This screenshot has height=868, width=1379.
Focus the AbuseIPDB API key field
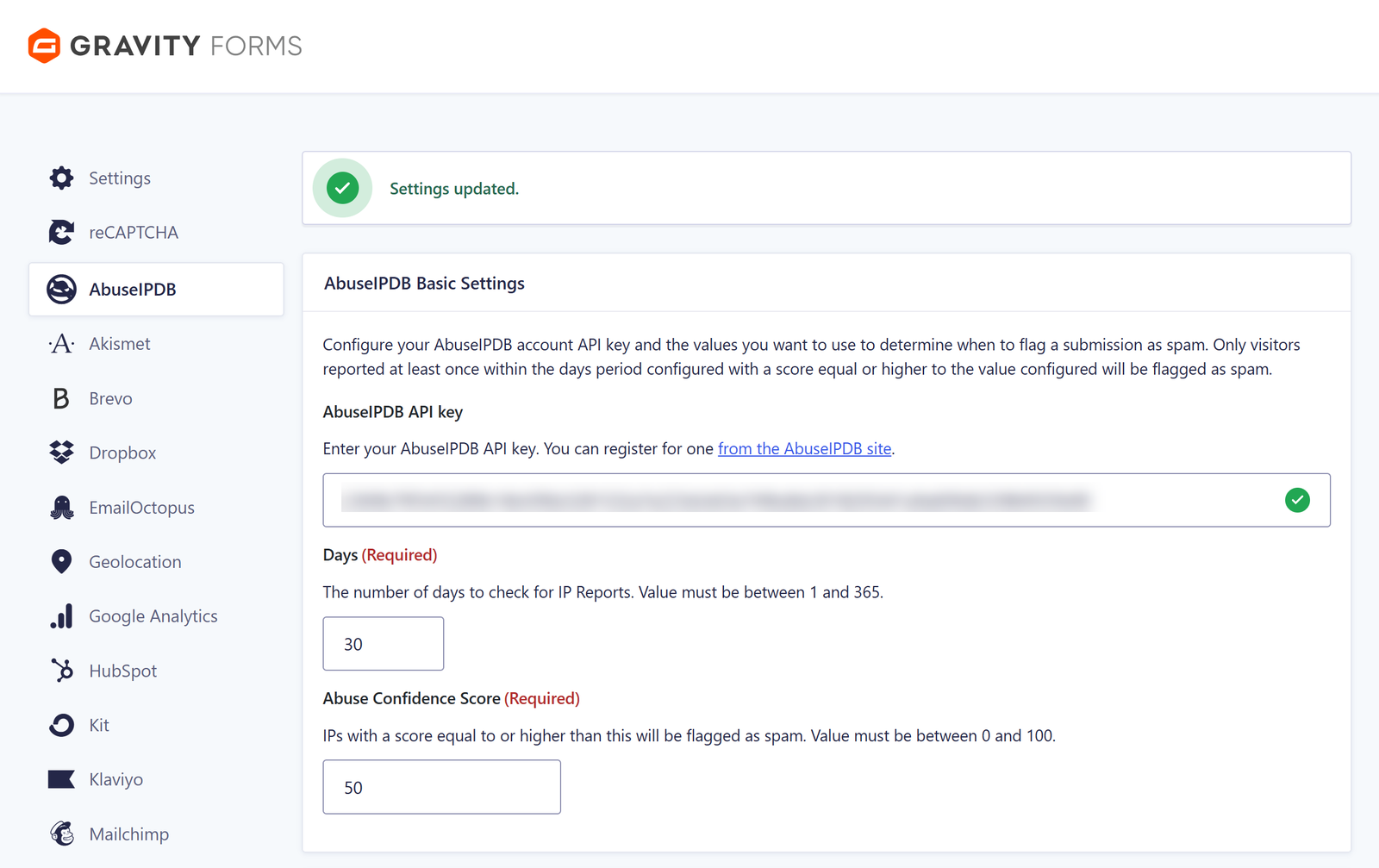pos(827,500)
